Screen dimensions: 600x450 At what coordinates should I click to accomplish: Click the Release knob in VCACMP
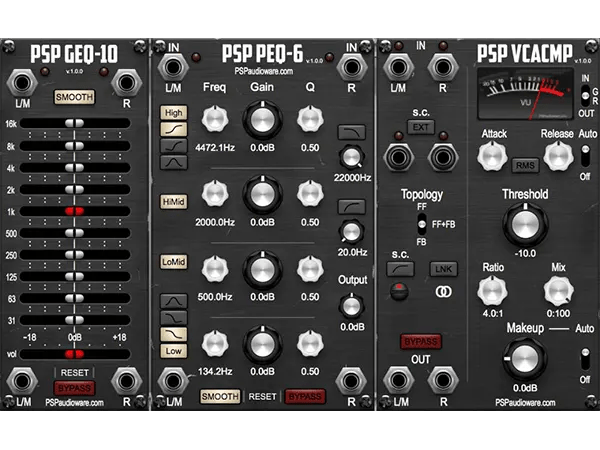[x=558, y=156]
